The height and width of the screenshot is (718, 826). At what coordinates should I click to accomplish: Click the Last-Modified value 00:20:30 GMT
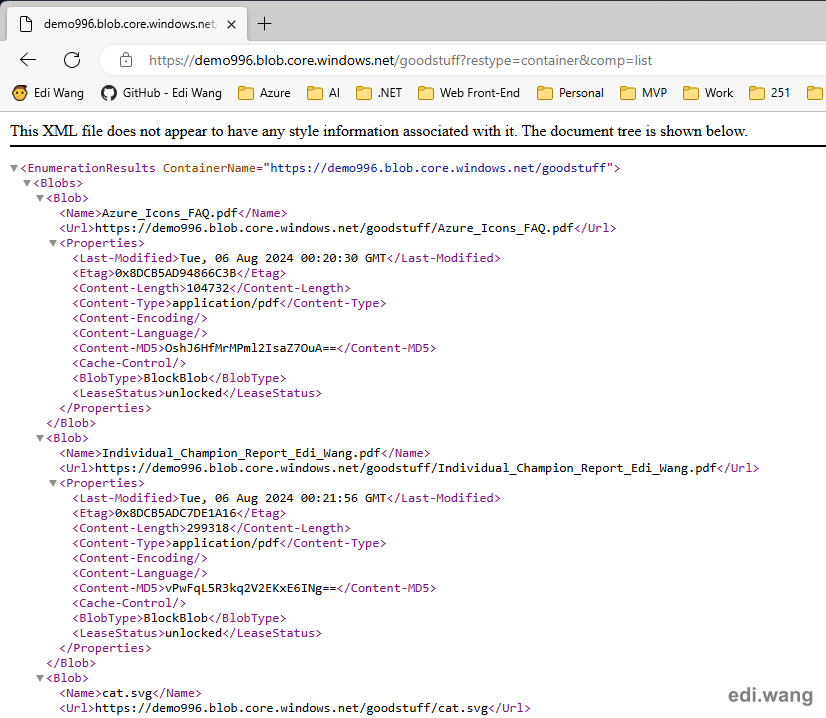point(283,258)
